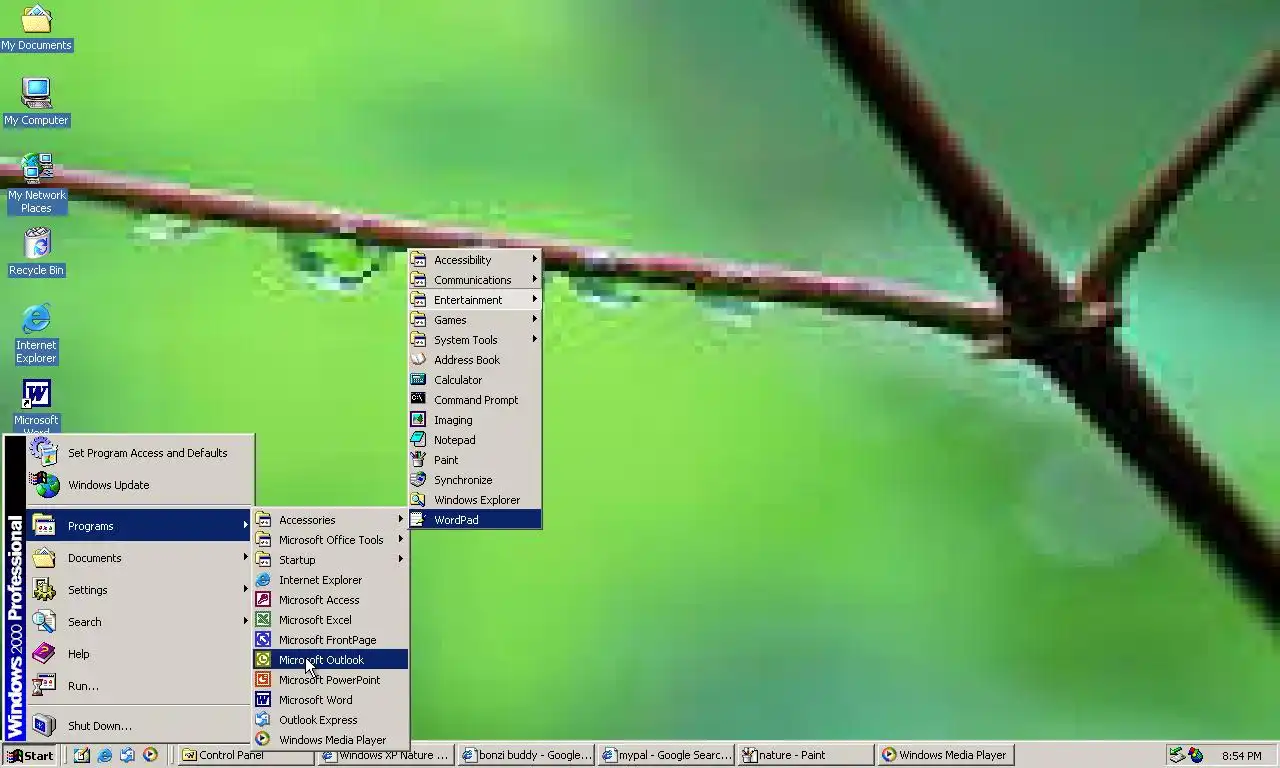Select My Network Places desktop icon

[36, 183]
